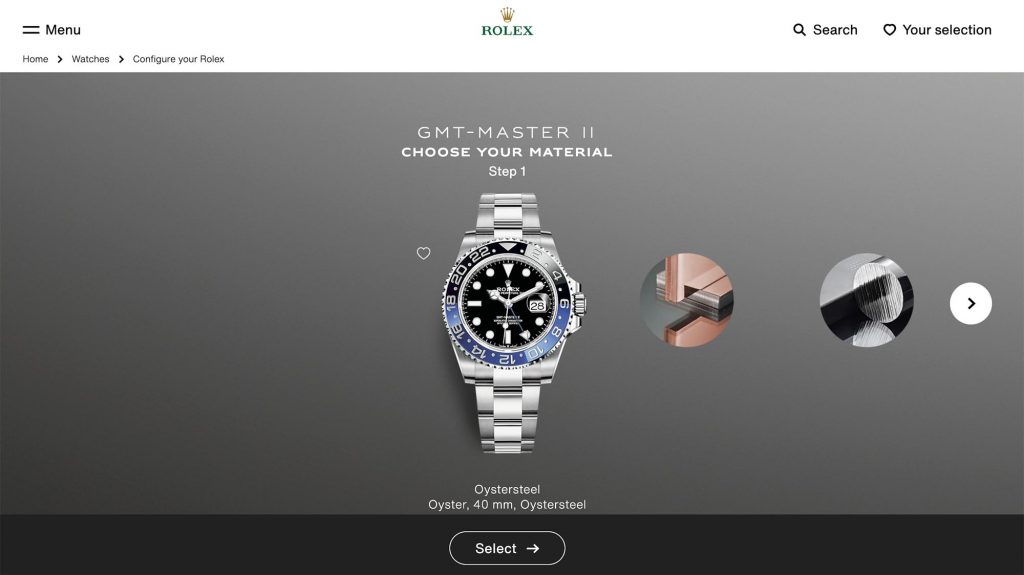Go to the Home breadcrumb link
Image resolution: width=1024 pixels, height=575 pixels.
pos(35,59)
